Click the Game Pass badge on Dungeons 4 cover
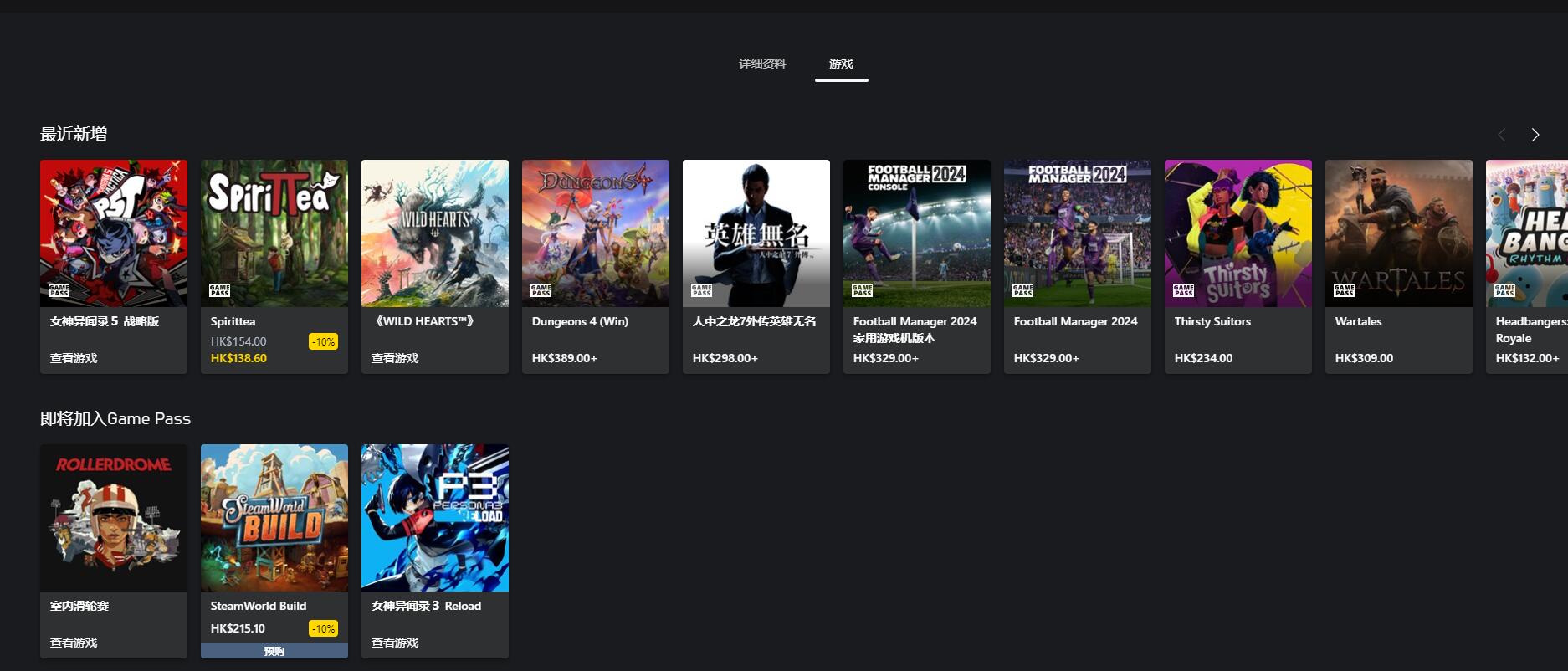This screenshot has height=671, width=1568. click(541, 290)
